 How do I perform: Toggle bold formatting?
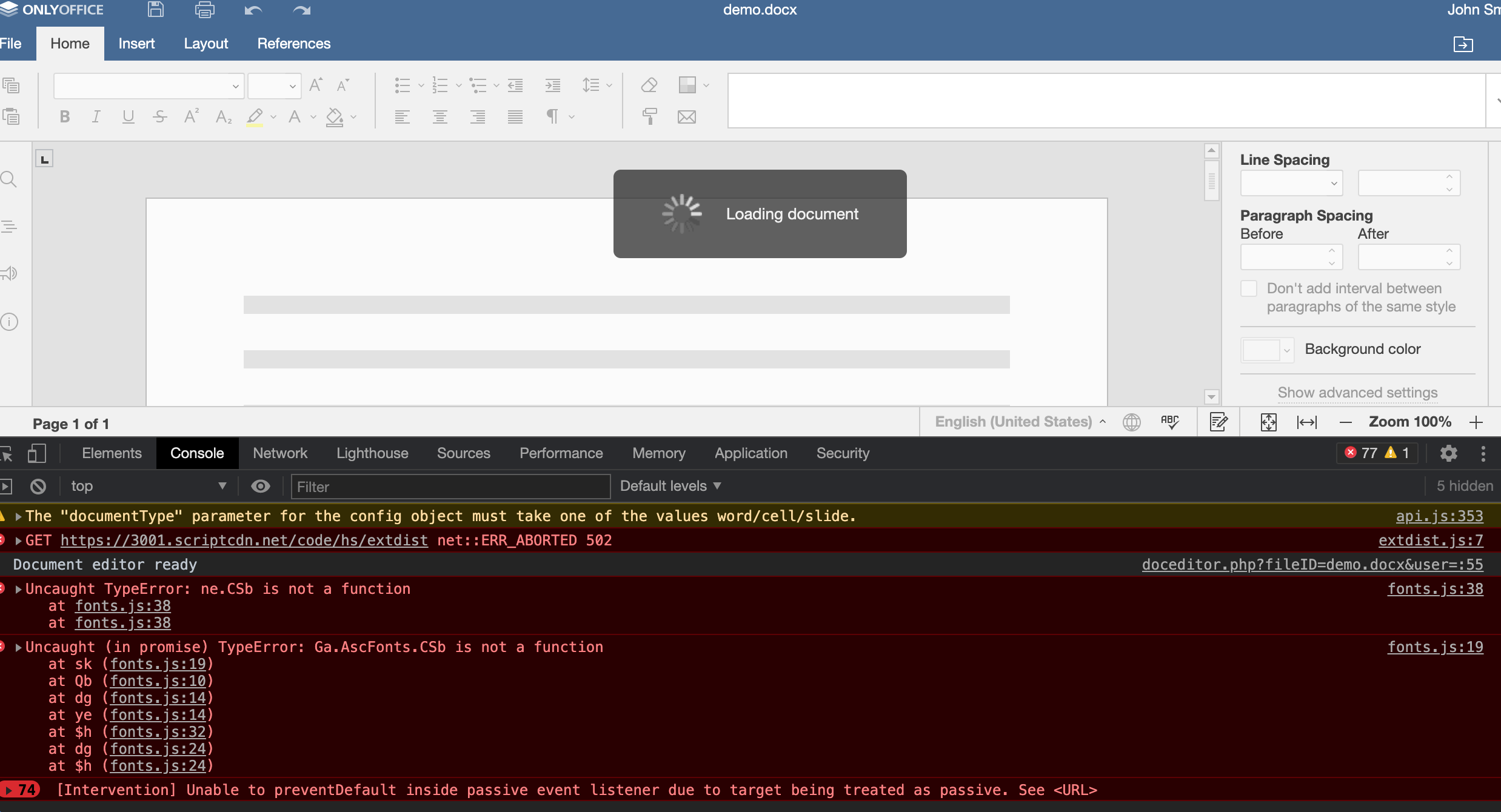point(65,116)
